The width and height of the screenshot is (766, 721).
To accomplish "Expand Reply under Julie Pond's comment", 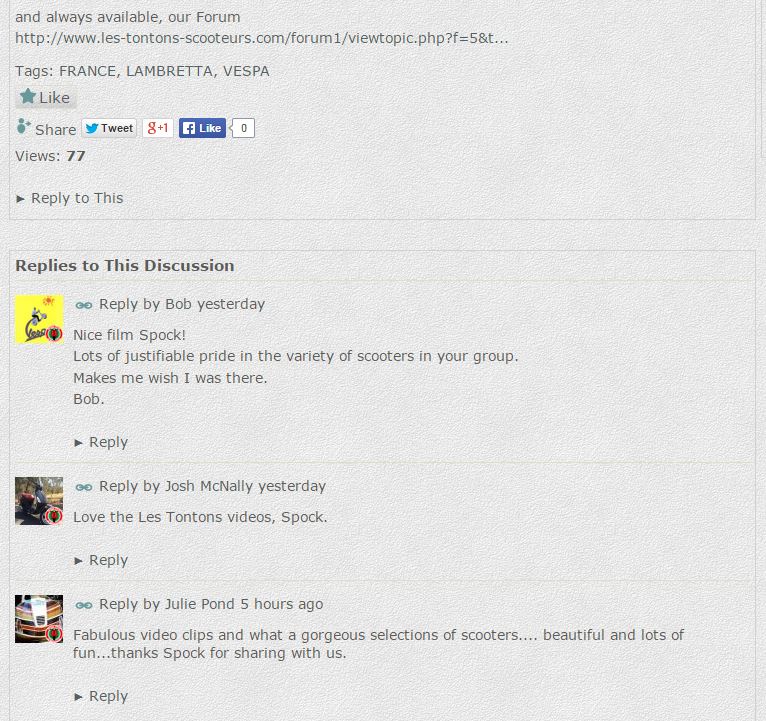I will click(101, 696).
